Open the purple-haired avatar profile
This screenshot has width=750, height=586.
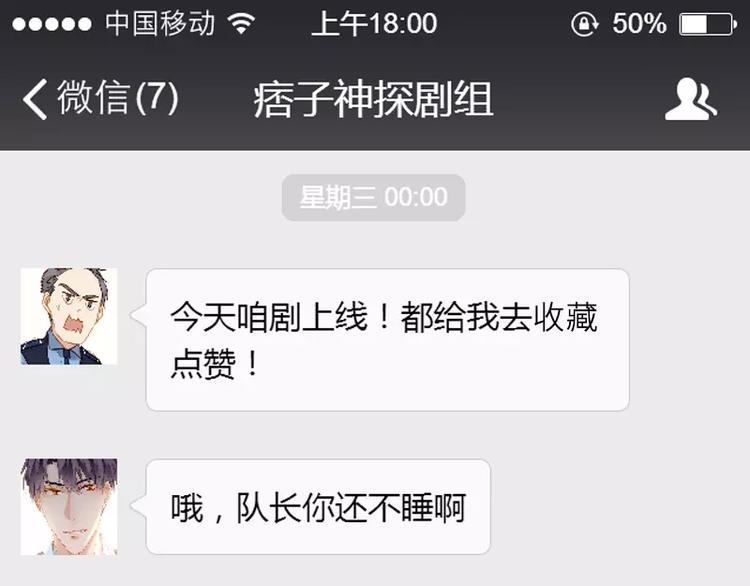(69, 507)
